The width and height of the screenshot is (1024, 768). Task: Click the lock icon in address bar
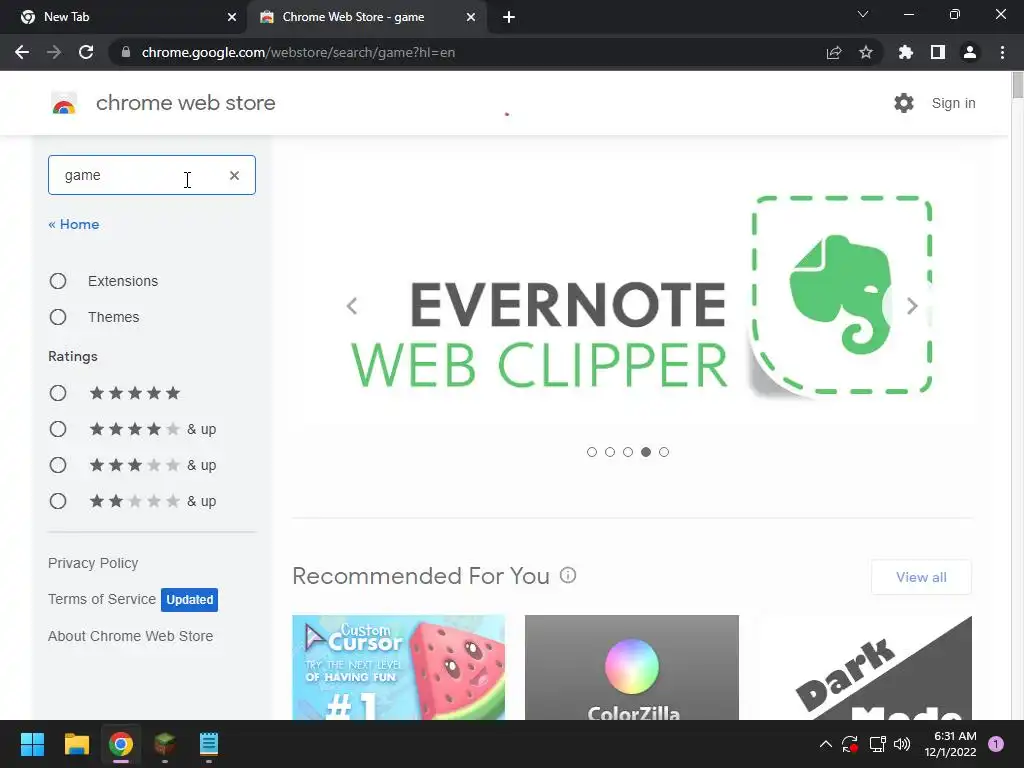(126, 52)
